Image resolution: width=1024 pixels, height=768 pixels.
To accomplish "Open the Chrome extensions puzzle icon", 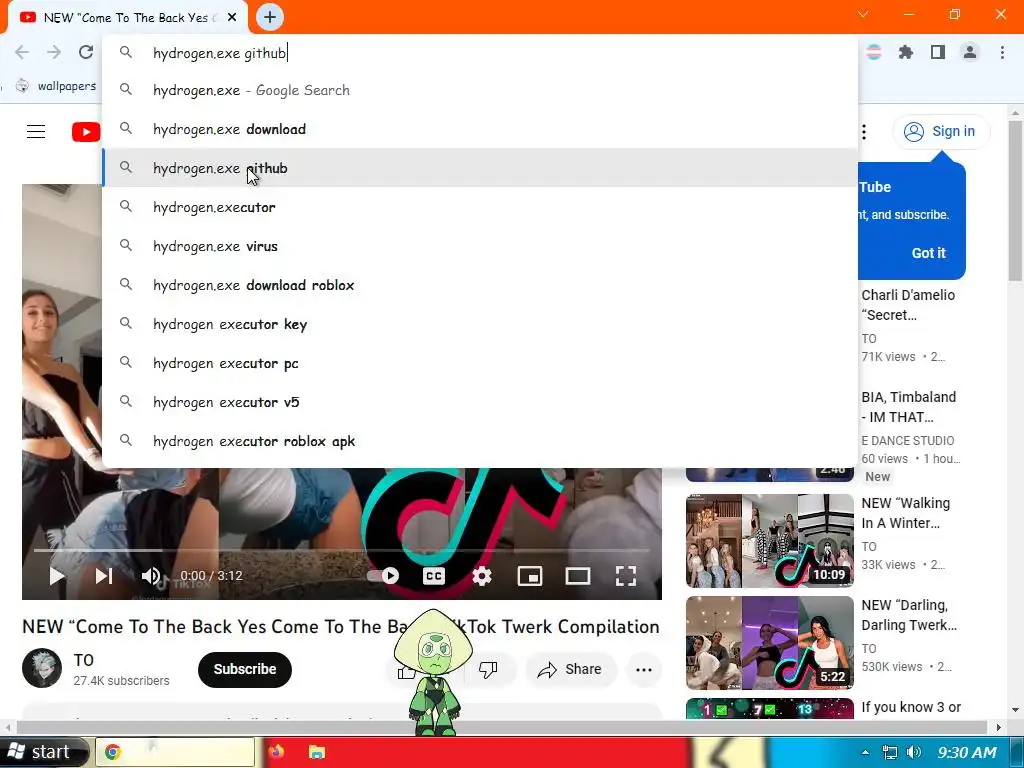I will tap(906, 52).
